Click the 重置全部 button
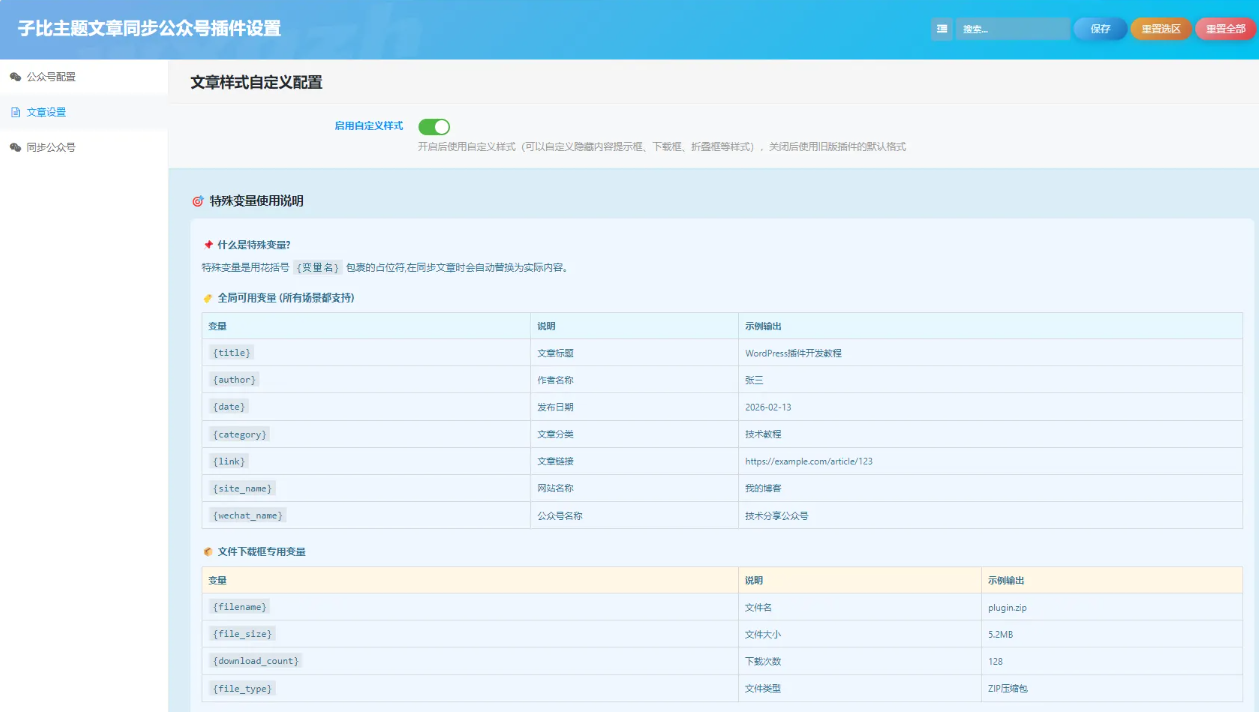 (x=1225, y=29)
